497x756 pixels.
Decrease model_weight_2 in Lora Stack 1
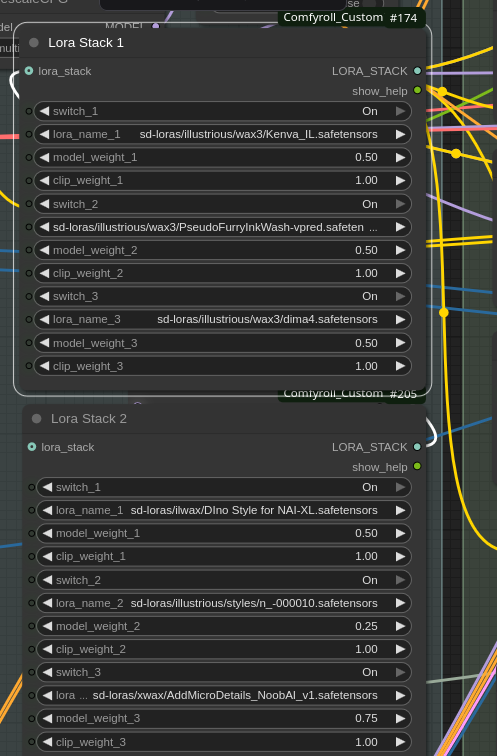click(44, 250)
